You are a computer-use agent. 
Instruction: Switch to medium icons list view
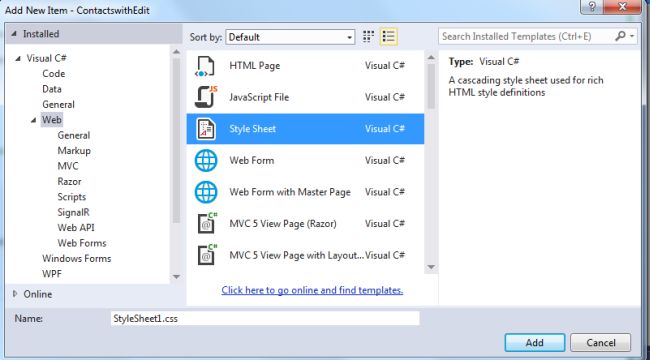388,36
